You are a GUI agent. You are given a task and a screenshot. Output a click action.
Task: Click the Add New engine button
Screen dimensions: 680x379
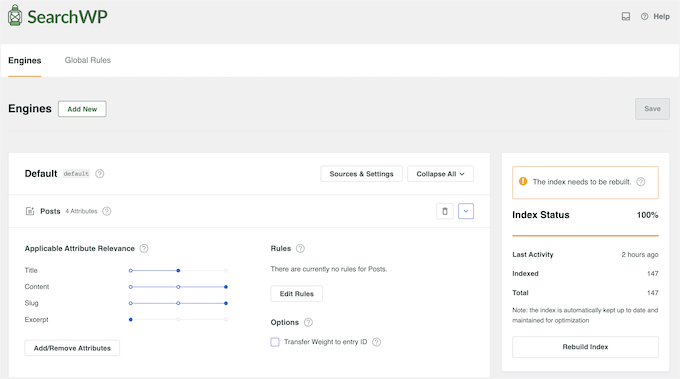(82, 109)
